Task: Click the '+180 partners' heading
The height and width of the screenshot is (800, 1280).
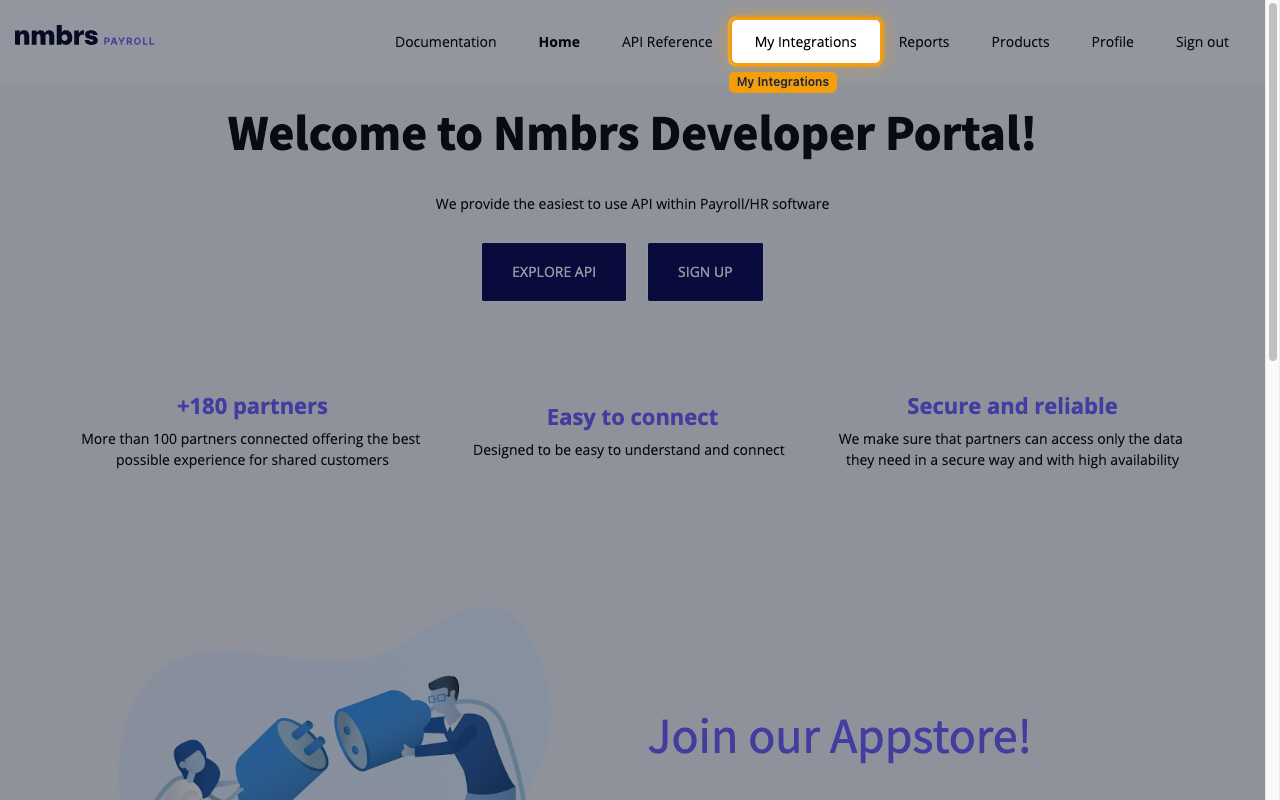Action: click(252, 406)
